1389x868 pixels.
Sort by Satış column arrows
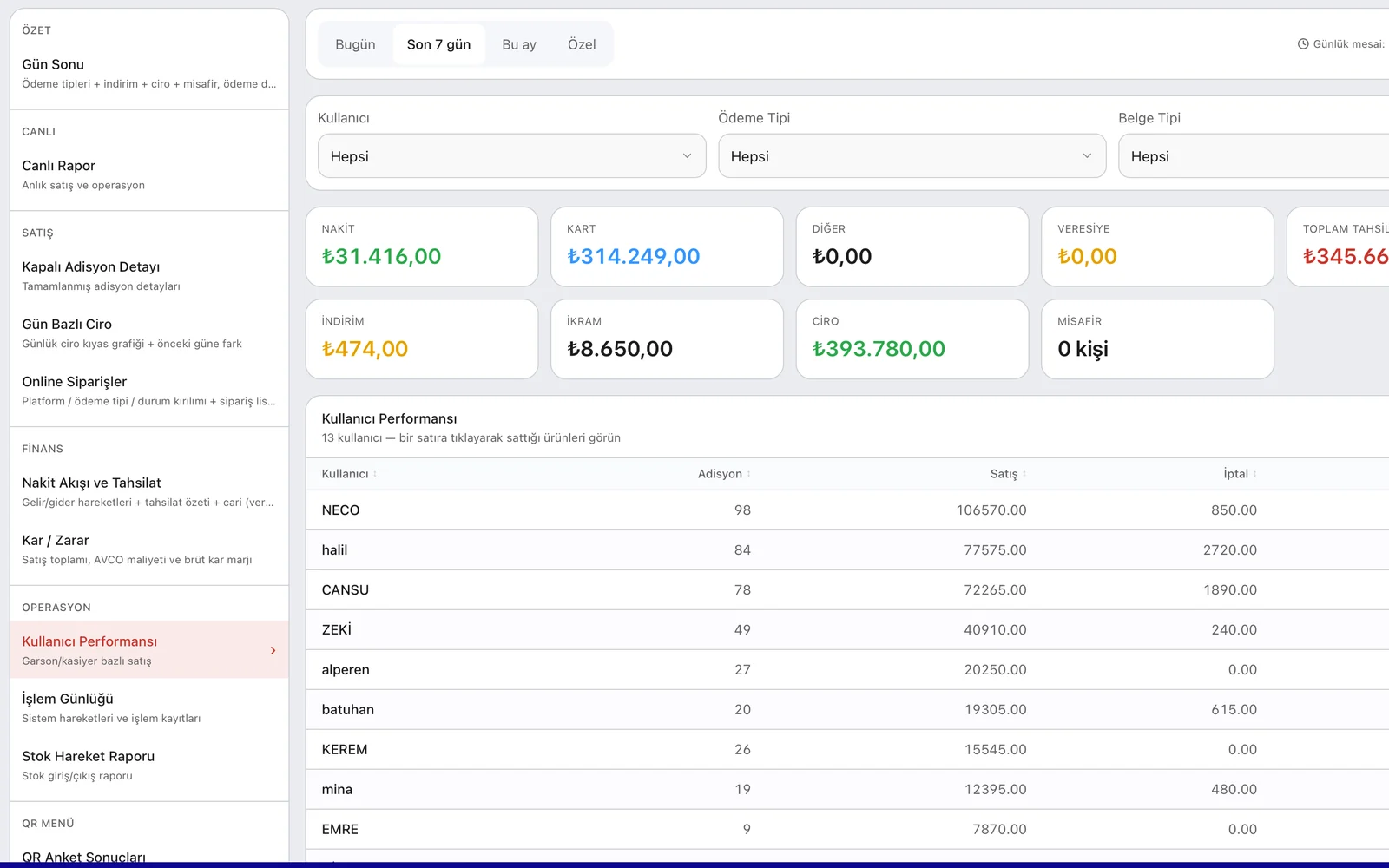click(1024, 474)
